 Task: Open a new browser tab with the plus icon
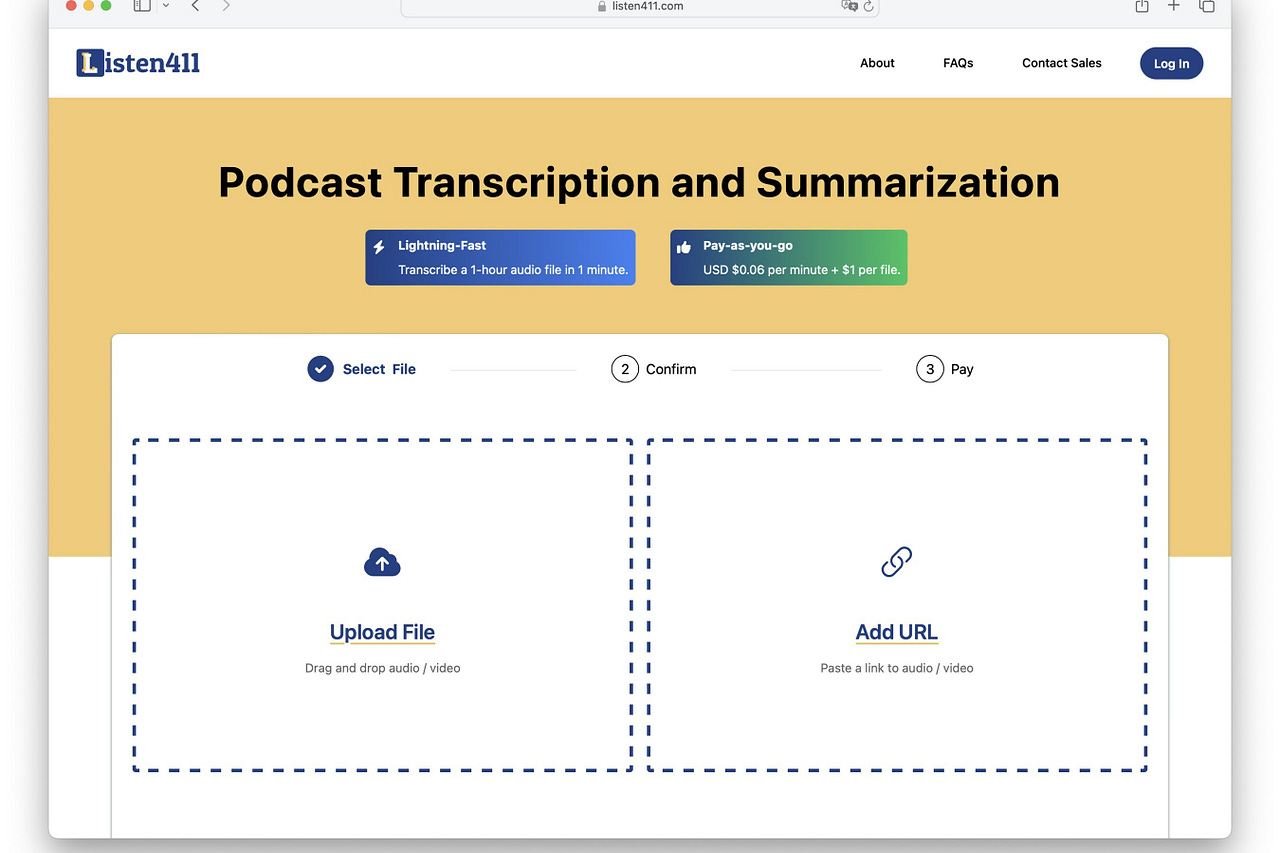click(1173, 7)
